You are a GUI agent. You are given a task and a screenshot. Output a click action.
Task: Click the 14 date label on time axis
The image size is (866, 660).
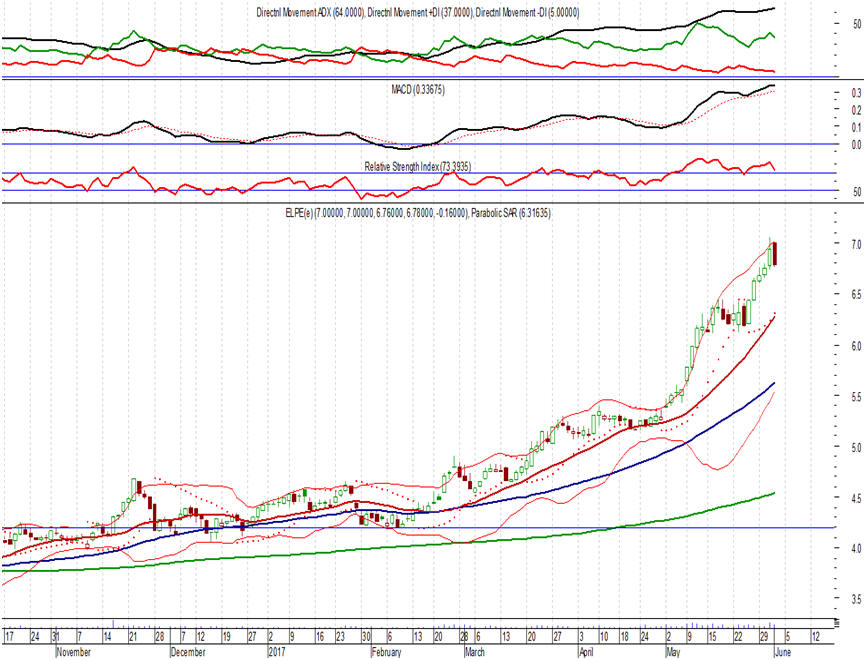107,637
